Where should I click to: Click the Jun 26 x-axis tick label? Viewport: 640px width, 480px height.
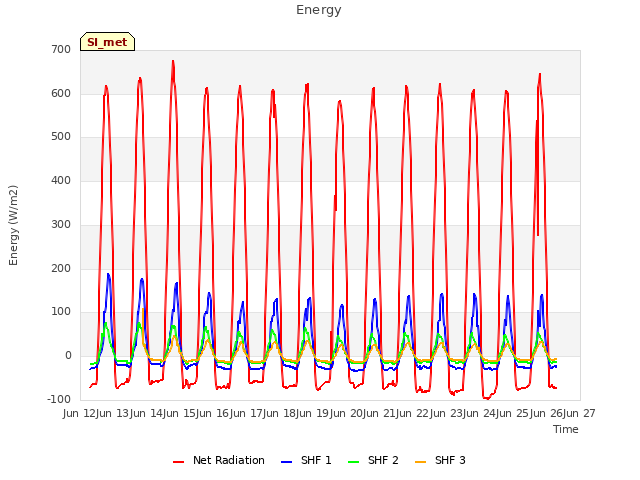546,413
